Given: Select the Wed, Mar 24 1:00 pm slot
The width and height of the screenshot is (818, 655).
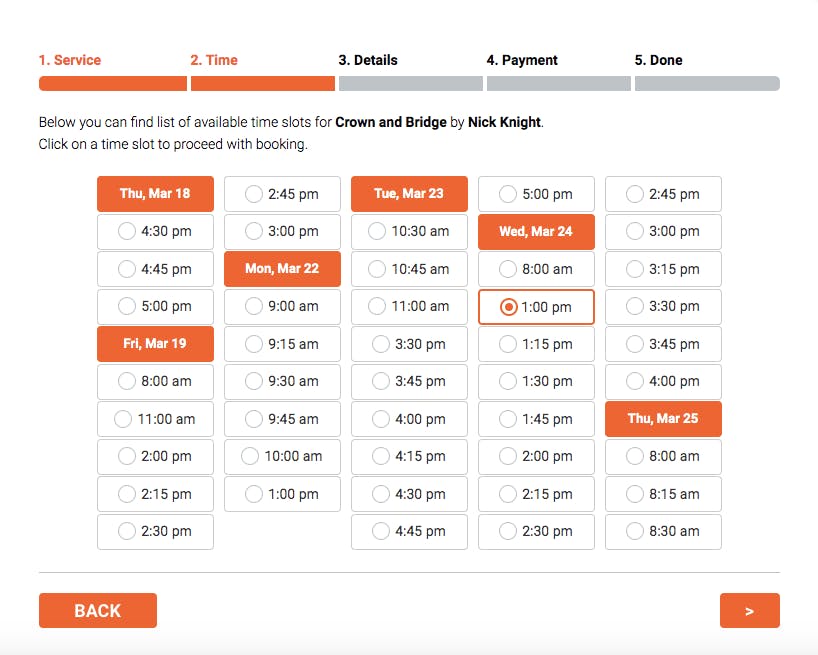Looking at the screenshot, I should click(536, 307).
